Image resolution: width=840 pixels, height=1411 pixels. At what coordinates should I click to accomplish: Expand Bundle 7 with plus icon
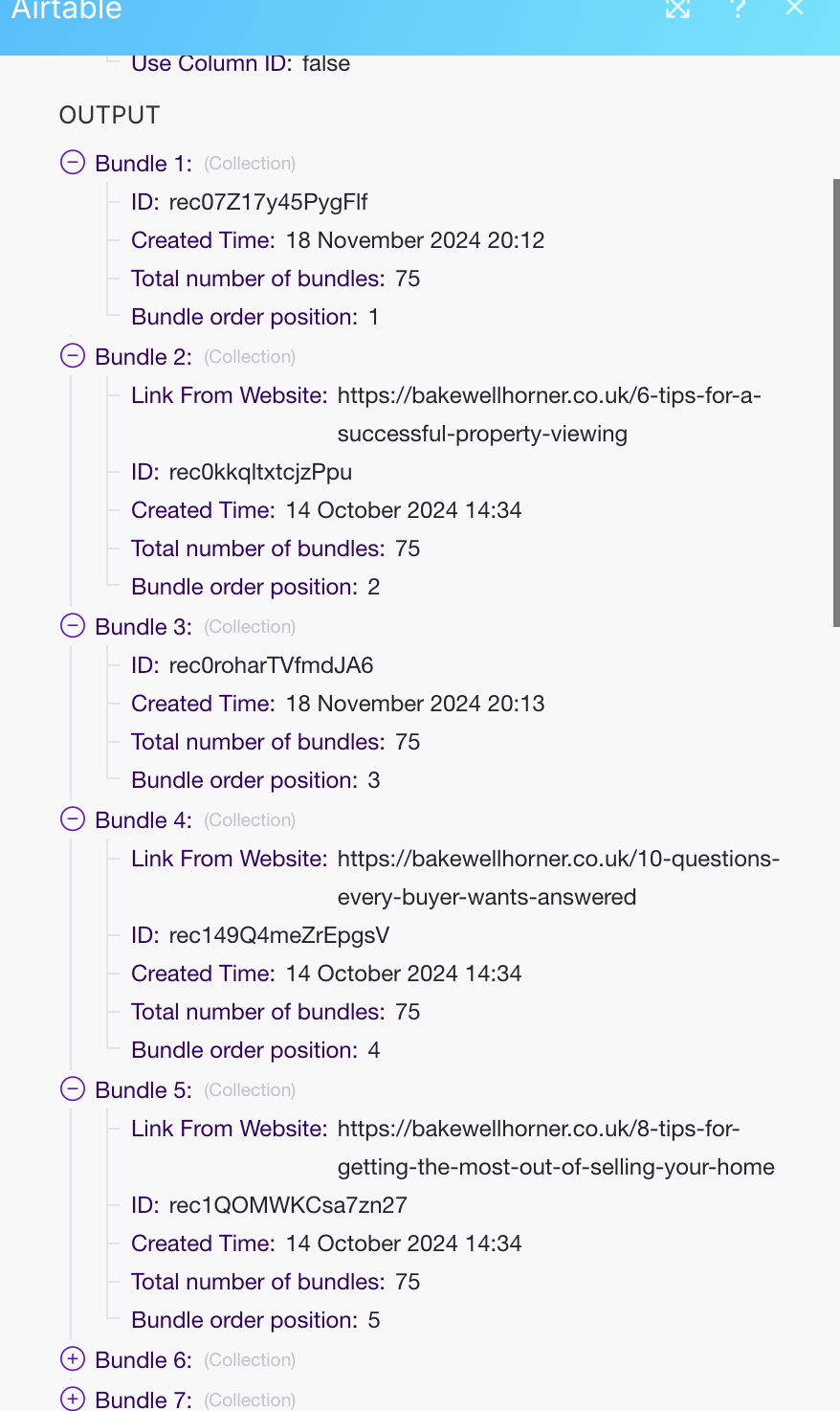tap(73, 1399)
